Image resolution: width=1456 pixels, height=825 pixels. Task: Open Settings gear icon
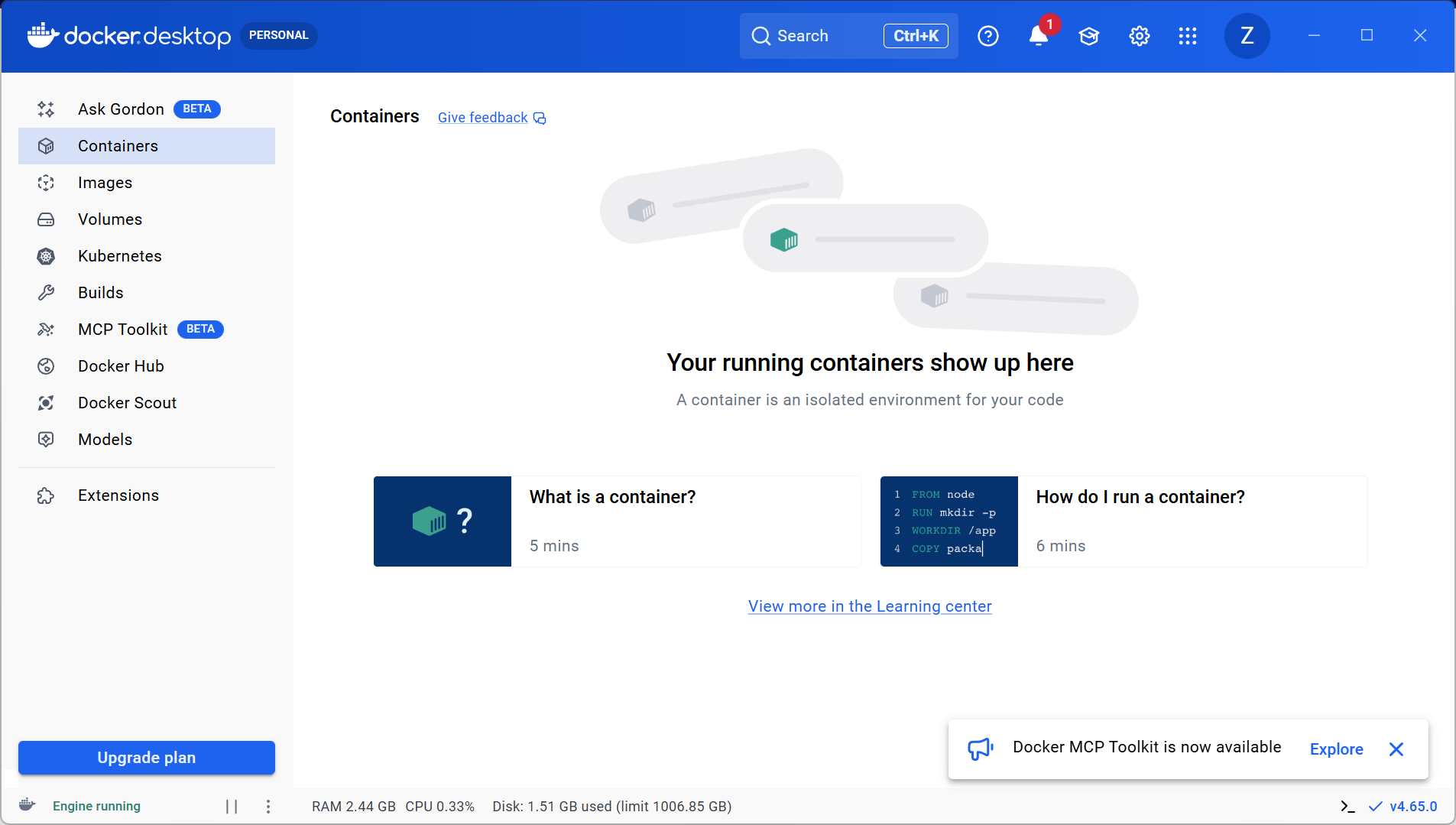[x=1140, y=36]
